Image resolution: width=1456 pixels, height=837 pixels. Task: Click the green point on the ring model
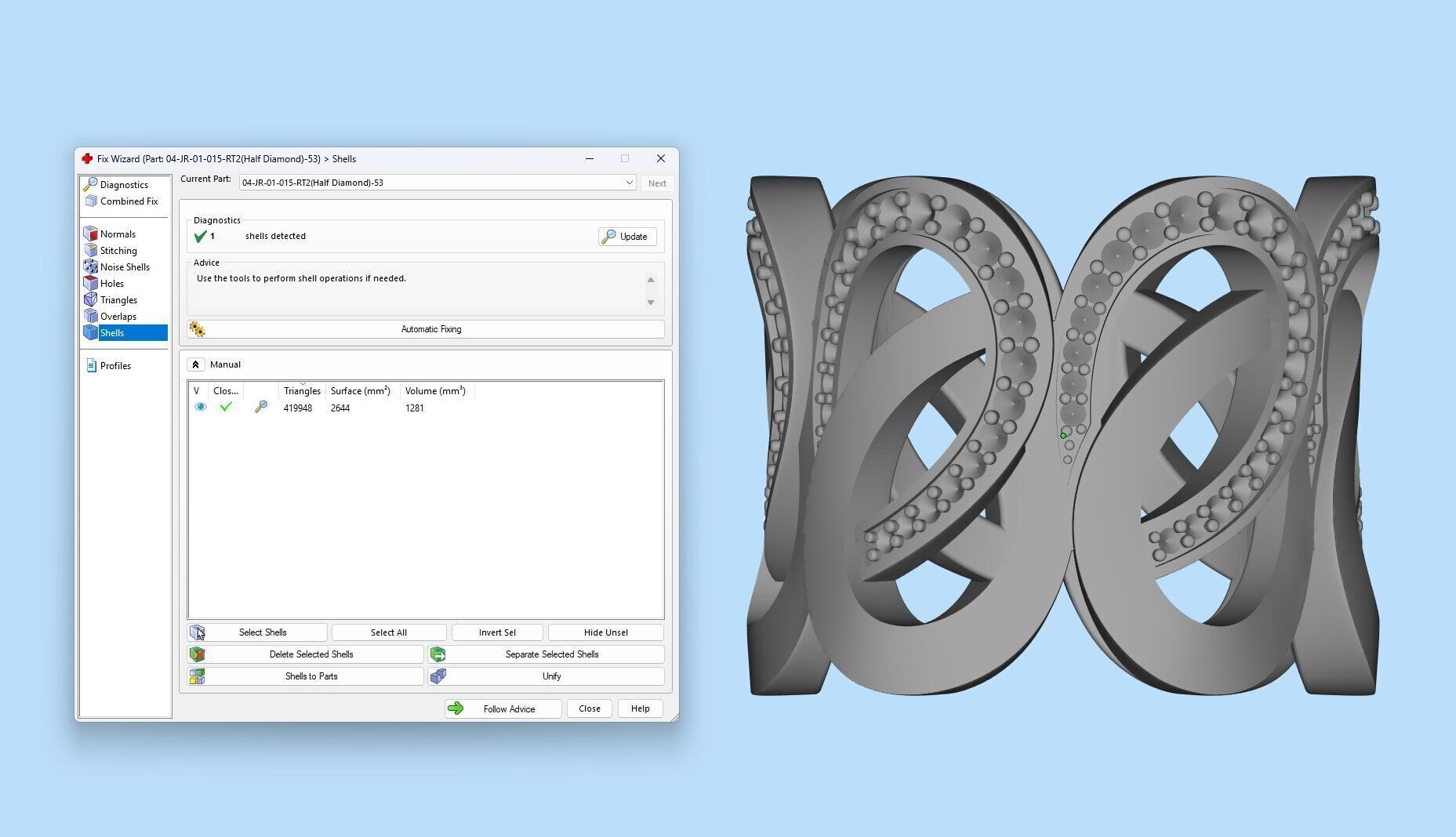(x=1063, y=436)
